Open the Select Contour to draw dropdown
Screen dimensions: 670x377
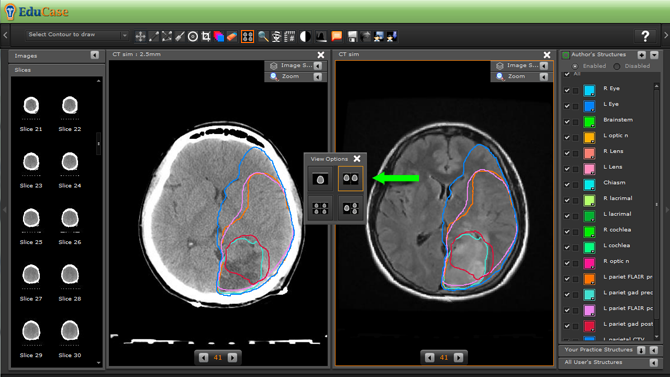pos(77,35)
